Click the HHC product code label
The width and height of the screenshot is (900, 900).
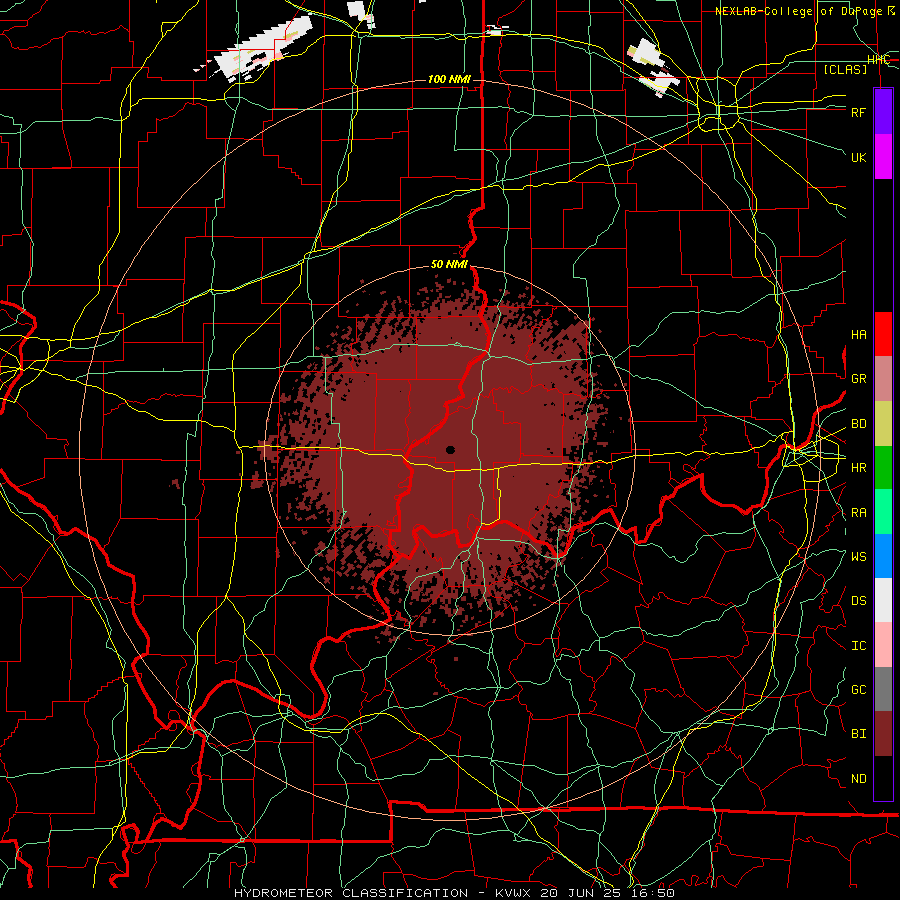click(878, 60)
